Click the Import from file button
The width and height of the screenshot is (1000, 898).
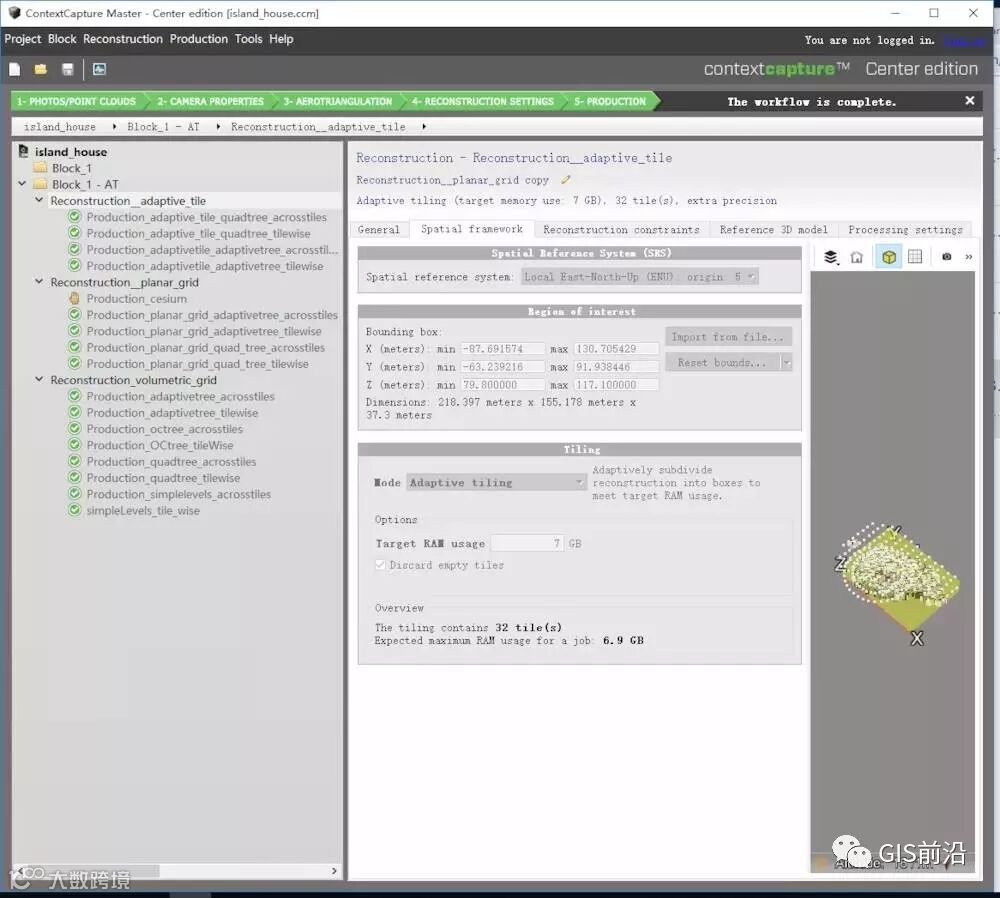(x=728, y=337)
